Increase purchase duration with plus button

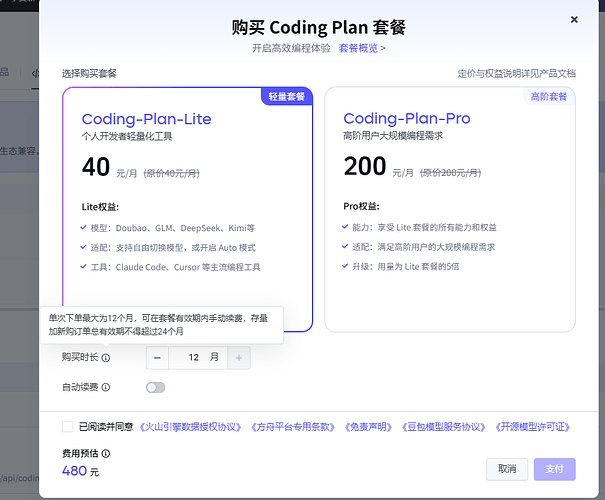pos(239,358)
